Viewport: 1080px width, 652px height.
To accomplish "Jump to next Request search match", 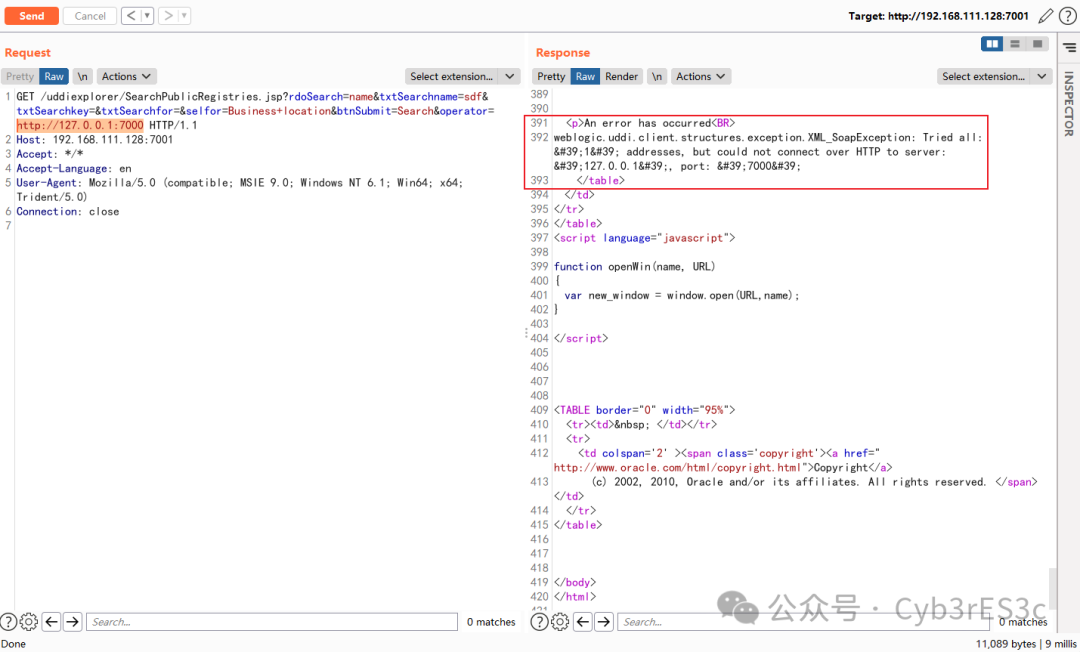I will 72,622.
